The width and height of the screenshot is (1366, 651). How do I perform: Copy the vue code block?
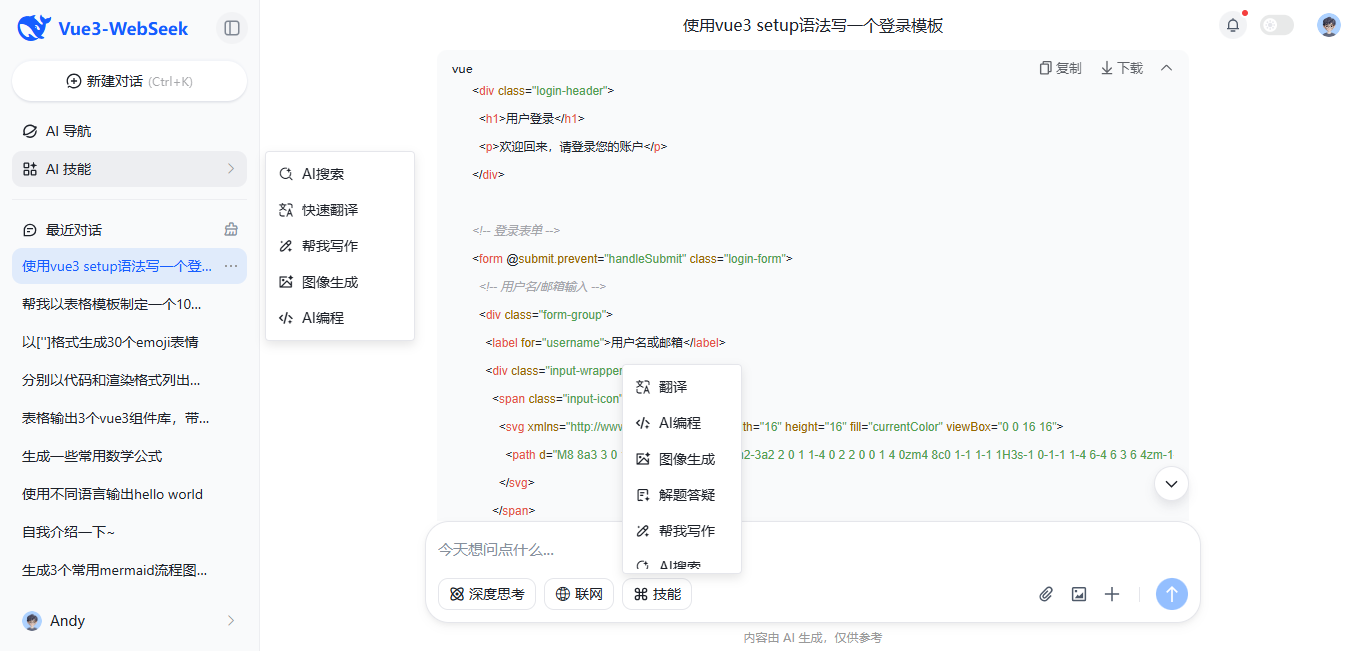click(1059, 68)
